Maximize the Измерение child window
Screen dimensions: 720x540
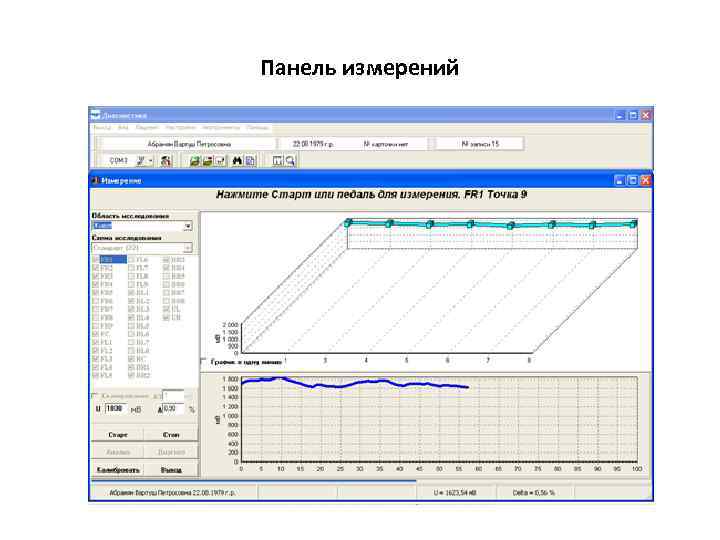632,180
